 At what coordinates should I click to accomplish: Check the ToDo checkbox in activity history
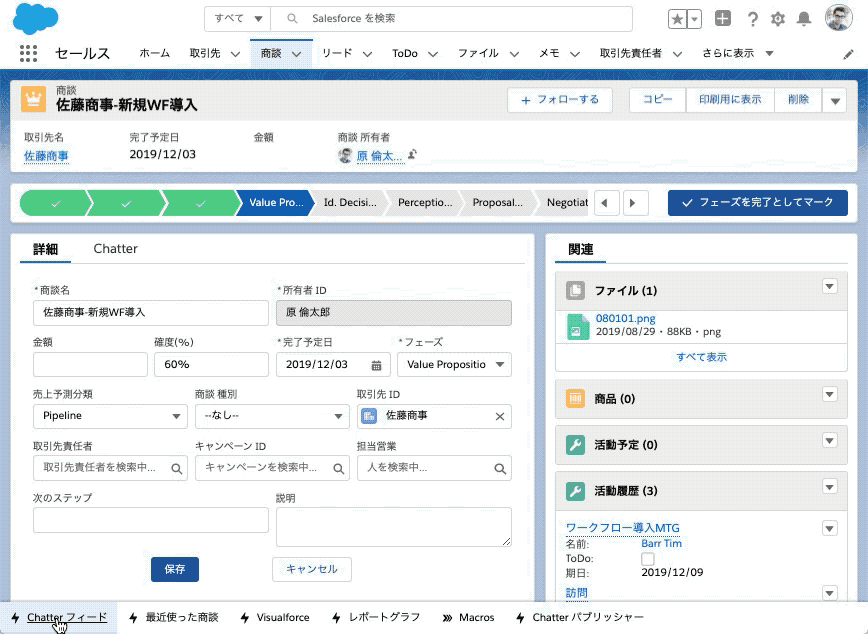tap(647, 559)
